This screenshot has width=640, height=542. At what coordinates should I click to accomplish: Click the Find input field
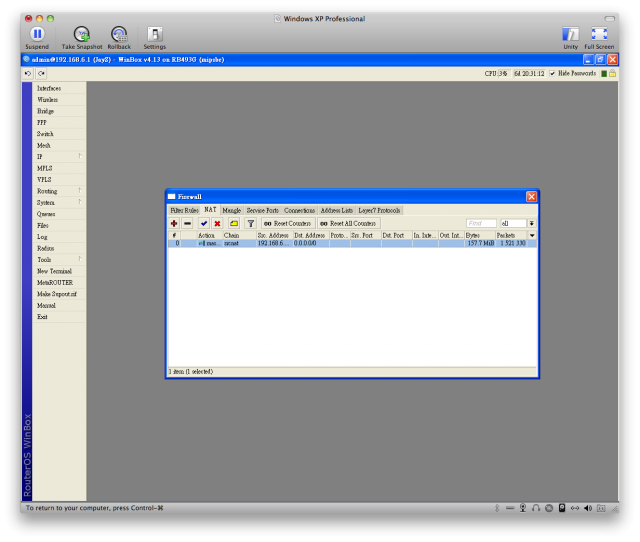click(x=481, y=223)
